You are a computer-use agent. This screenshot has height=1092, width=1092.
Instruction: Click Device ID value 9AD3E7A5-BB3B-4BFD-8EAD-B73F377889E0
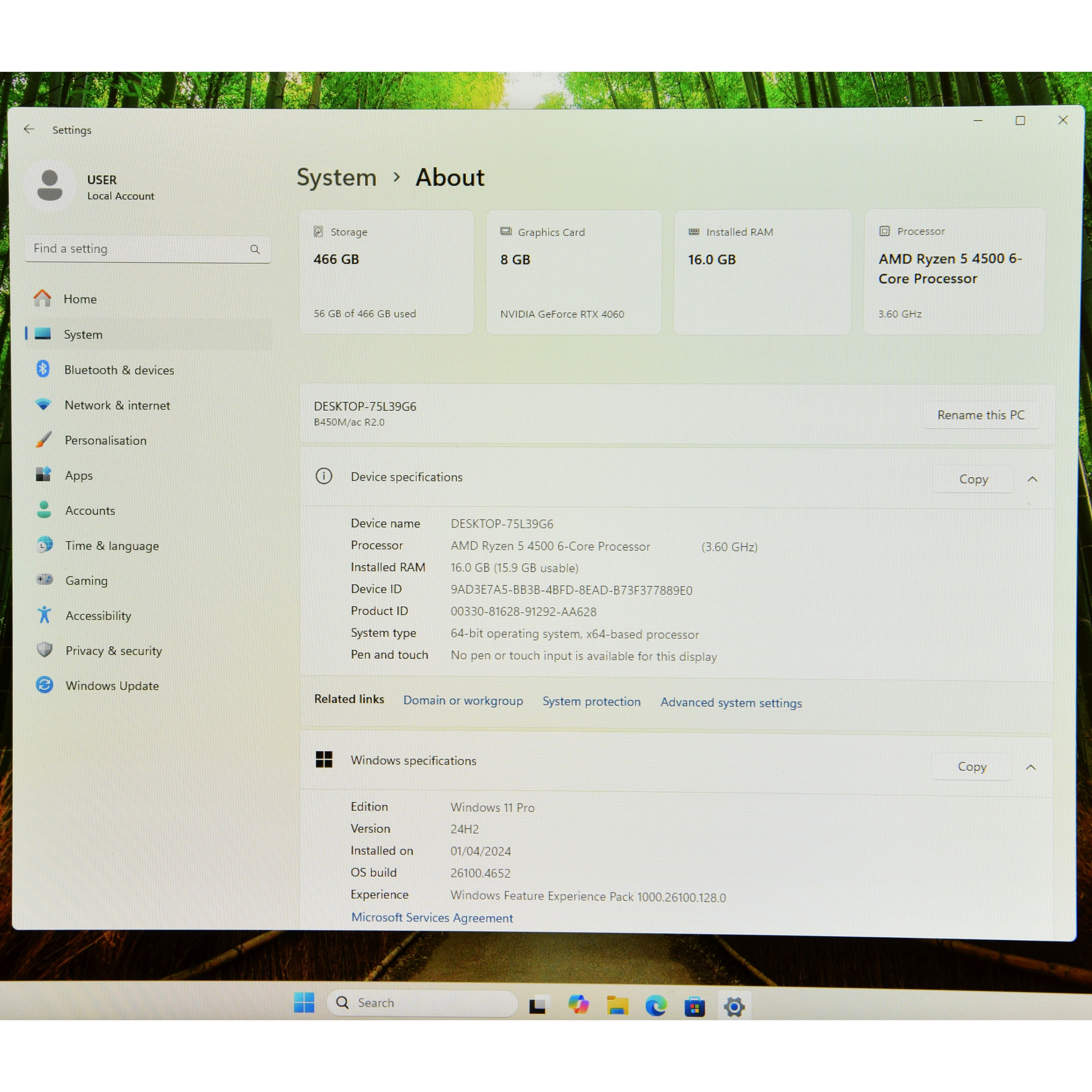click(x=571, y=590)
